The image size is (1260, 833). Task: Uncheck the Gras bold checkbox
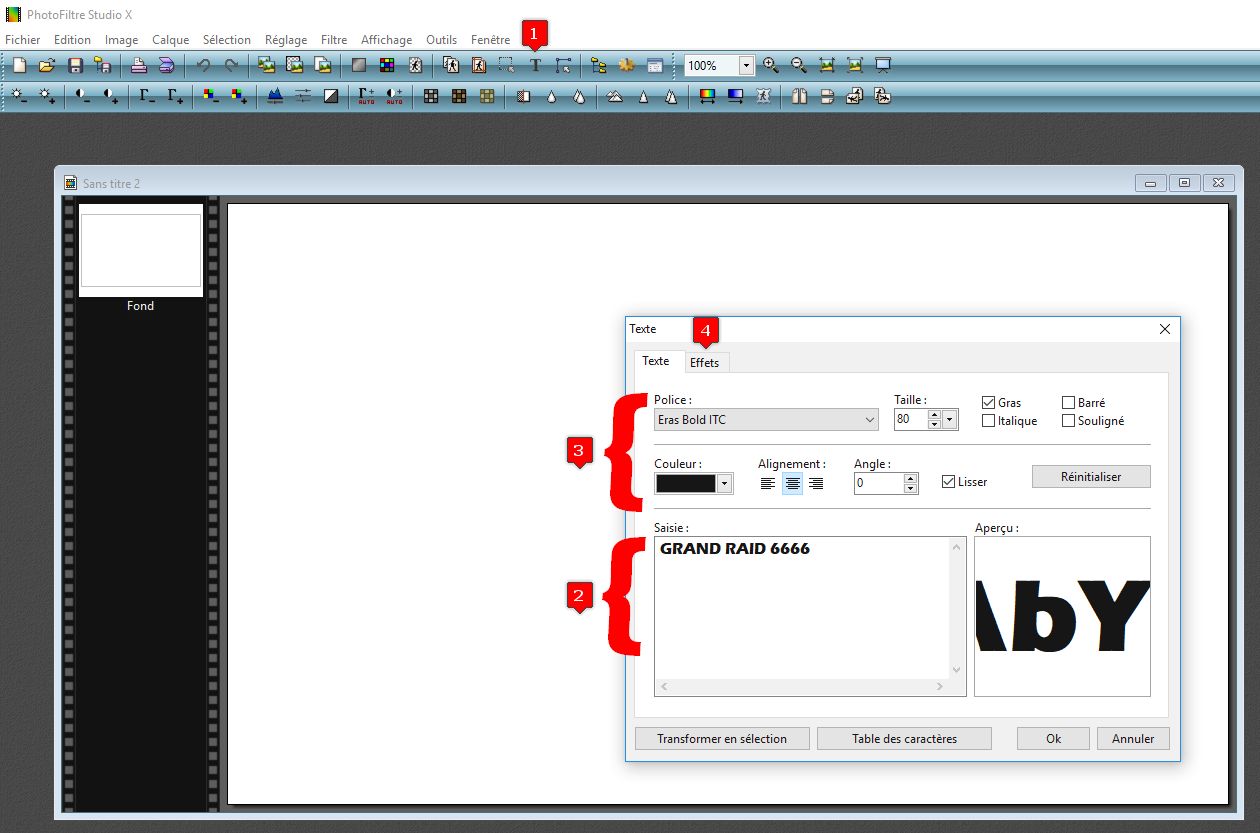pos(989,402)
